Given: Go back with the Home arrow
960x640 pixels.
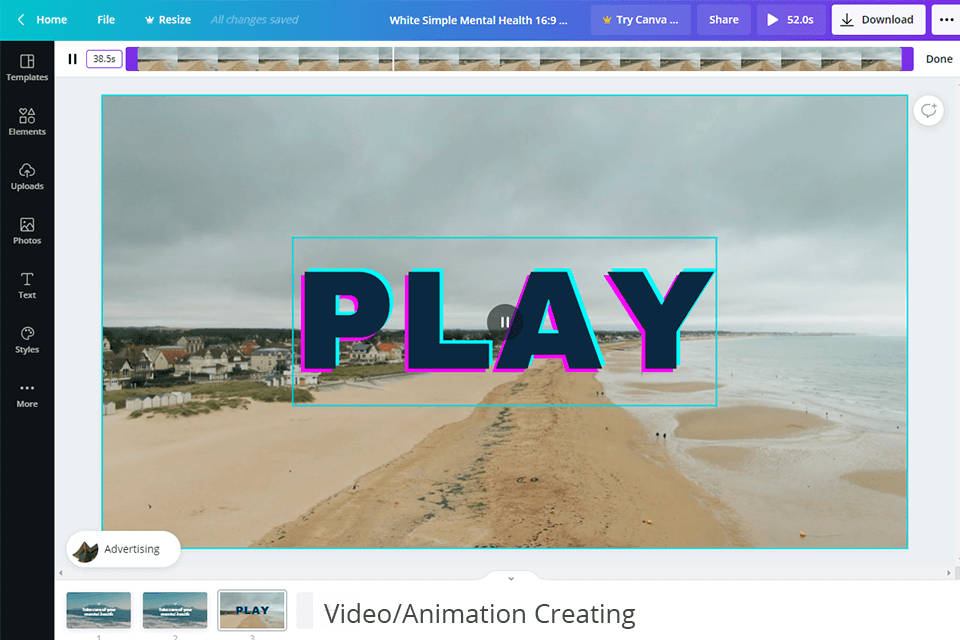Looking at the screenshot, I should pyautogui.click(x=21, y=20).
